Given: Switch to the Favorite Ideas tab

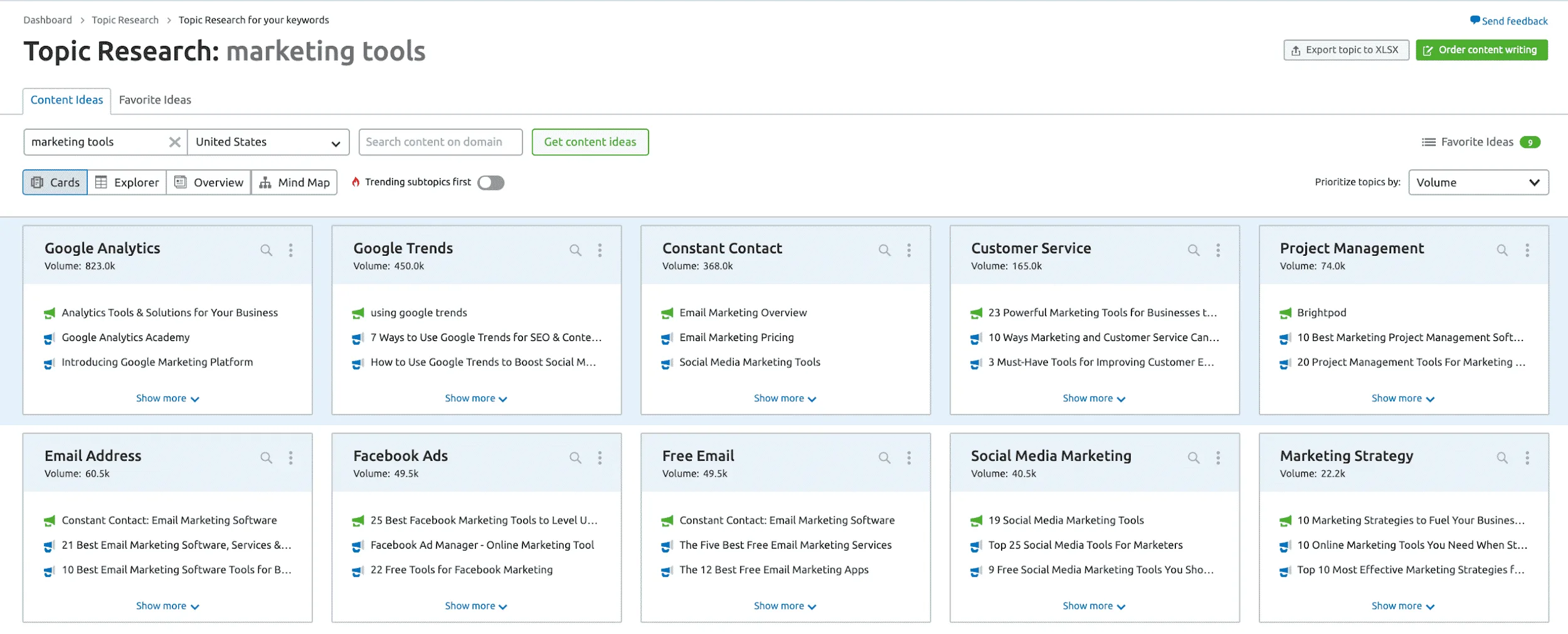Looking at the screenshot, I should 155,100.
